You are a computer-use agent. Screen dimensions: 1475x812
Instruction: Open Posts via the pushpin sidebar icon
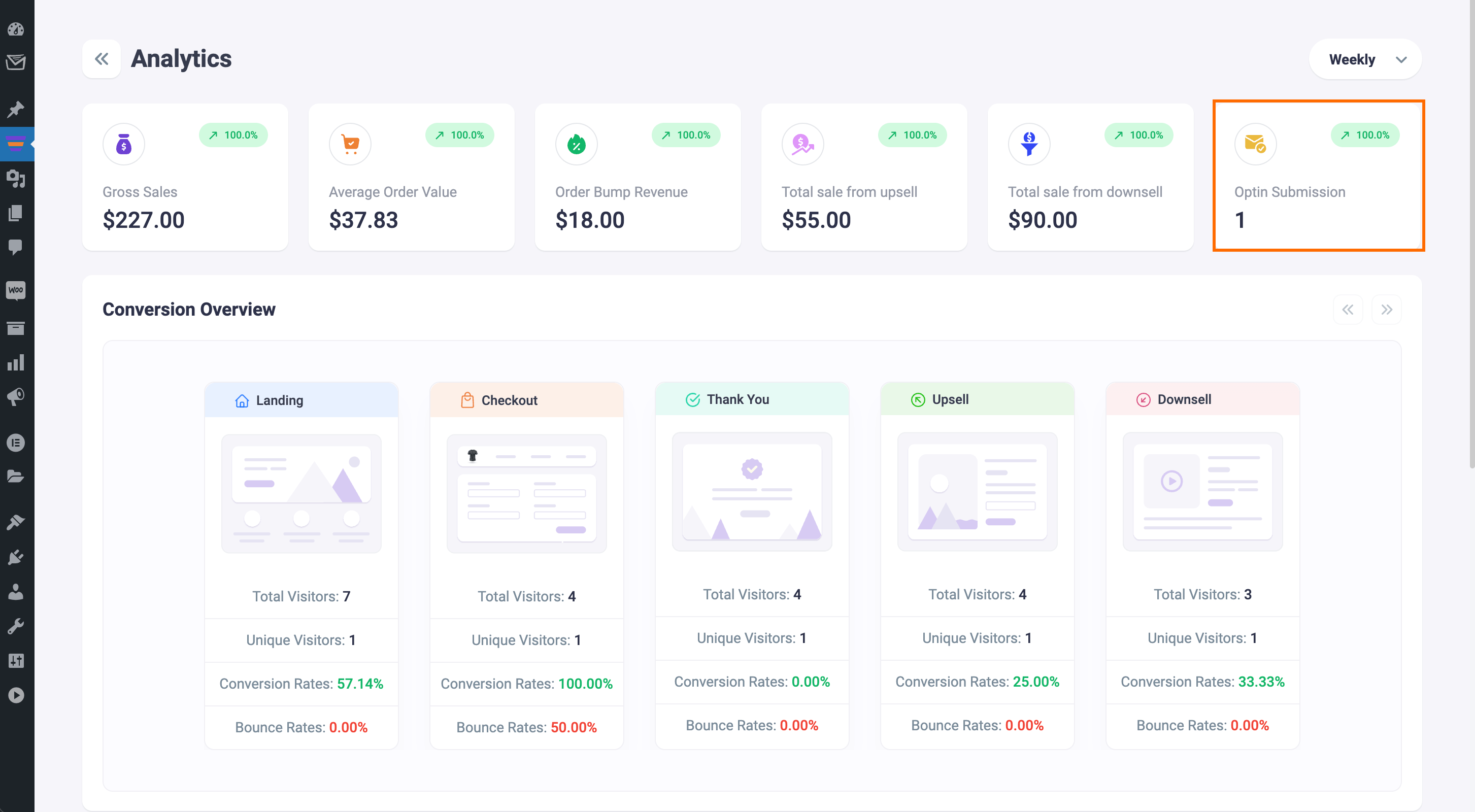tap(16, 110)
